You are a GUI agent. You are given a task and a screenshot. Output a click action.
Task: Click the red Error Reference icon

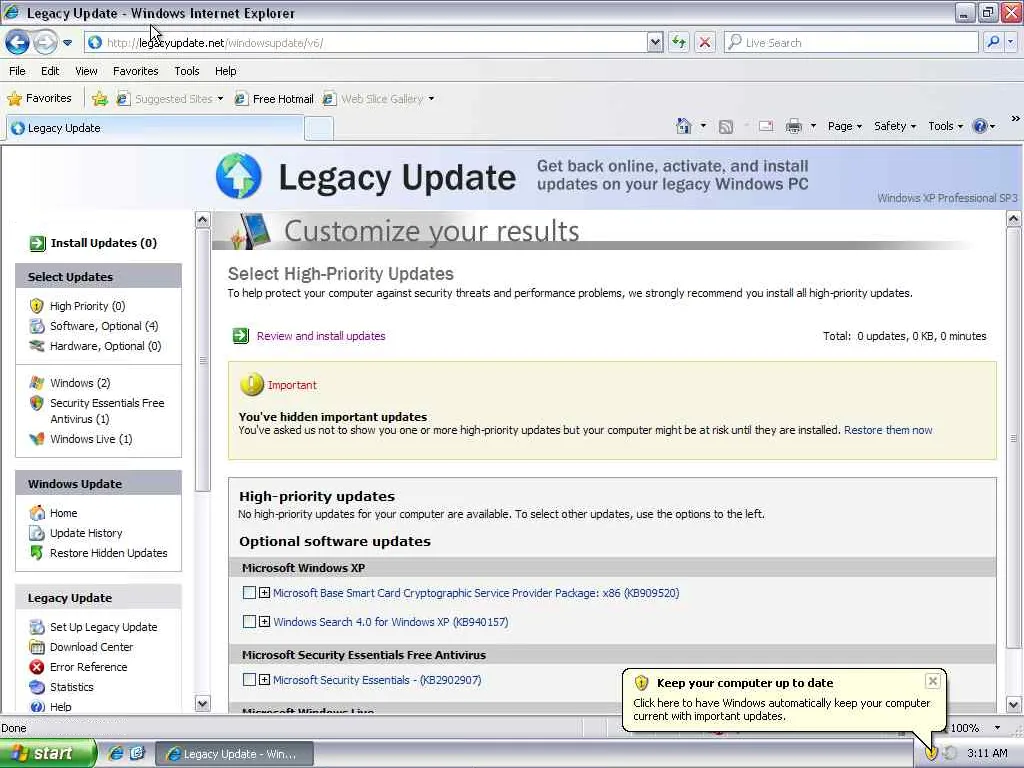pyautogui.click(x=37, y=667)
